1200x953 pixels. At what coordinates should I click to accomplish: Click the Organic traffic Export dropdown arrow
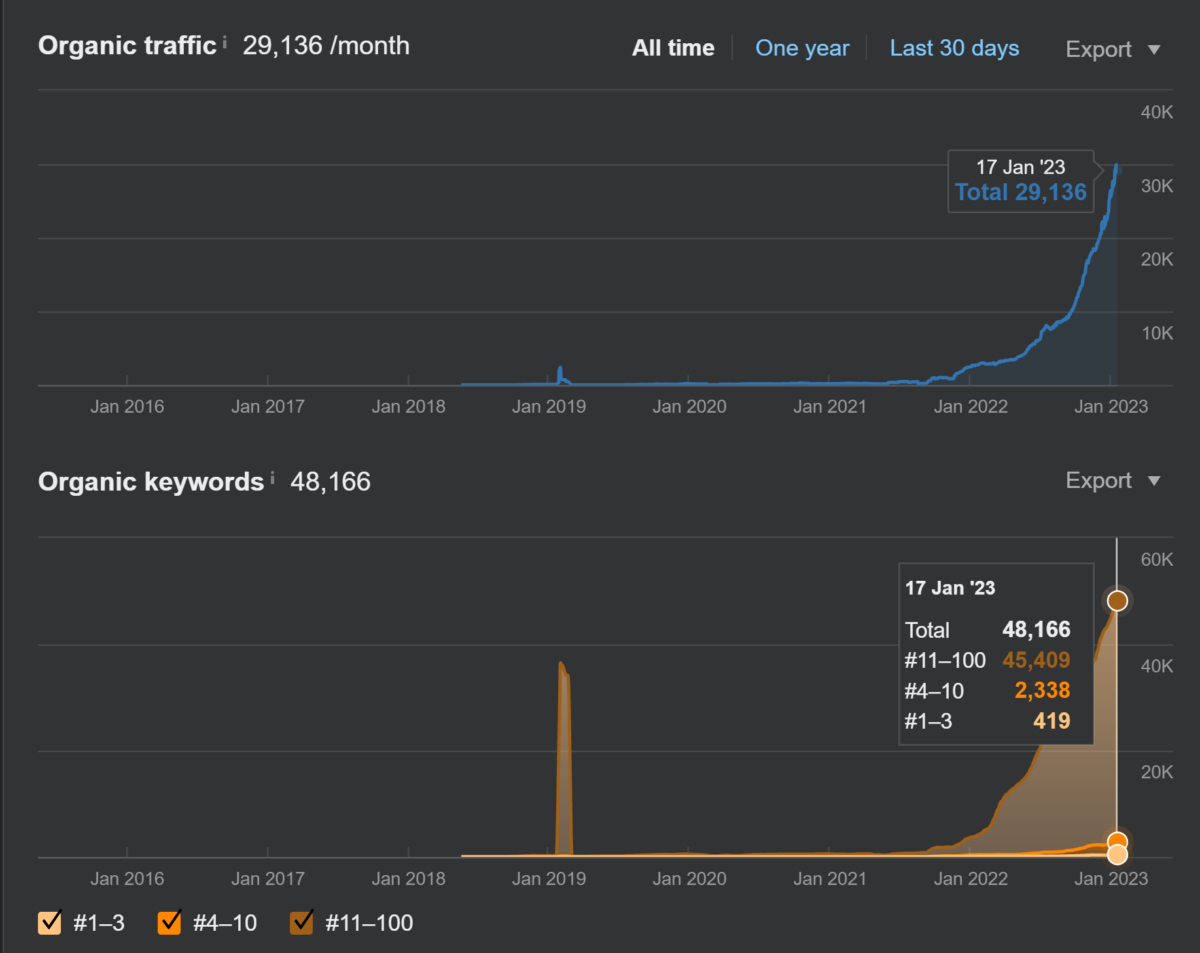pyautogui.click(x=1153, y=50)
